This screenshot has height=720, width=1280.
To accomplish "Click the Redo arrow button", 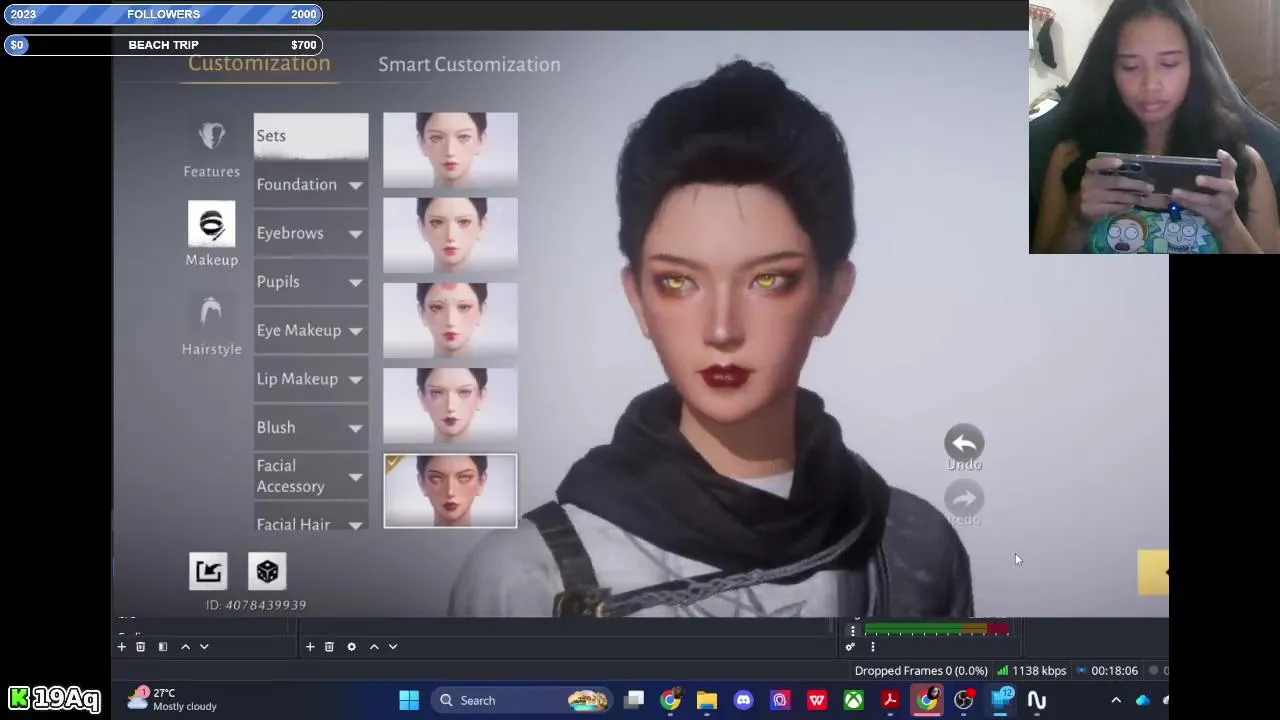I will coord(964,498).
